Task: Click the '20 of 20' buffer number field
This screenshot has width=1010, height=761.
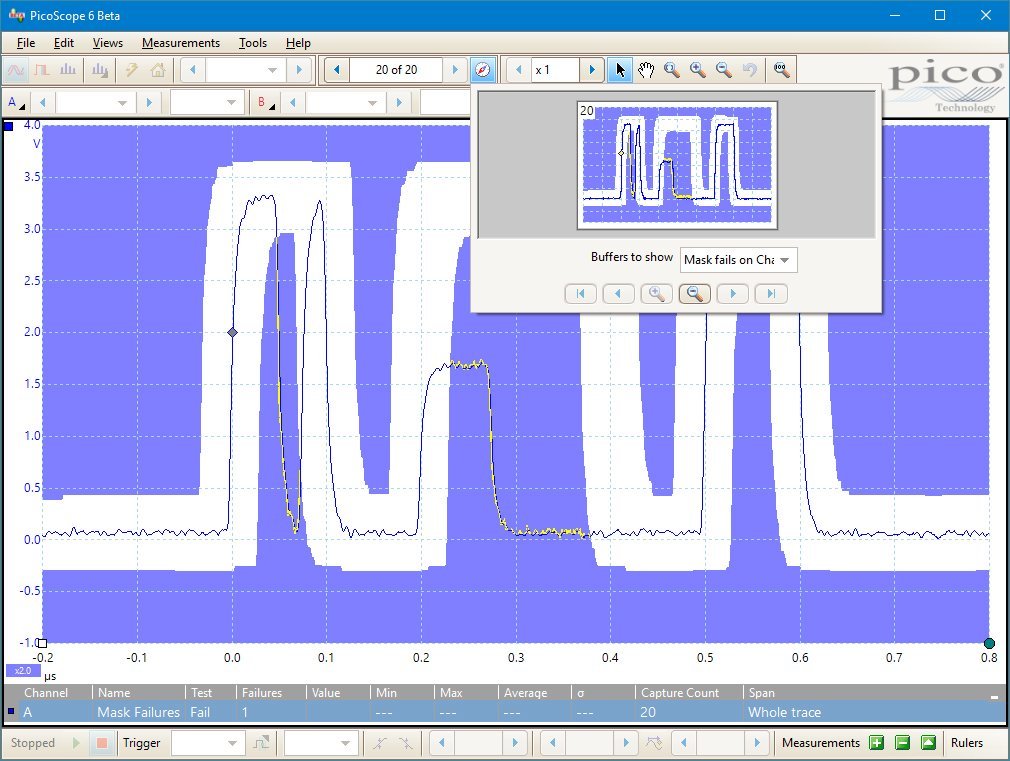Action: click(x=396, y=70)
